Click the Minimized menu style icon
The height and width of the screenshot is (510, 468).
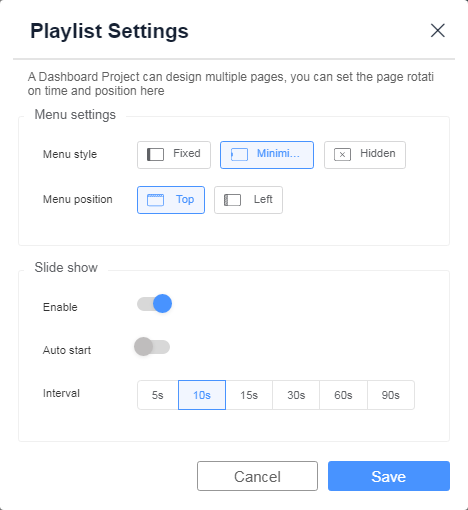(239, 154)
